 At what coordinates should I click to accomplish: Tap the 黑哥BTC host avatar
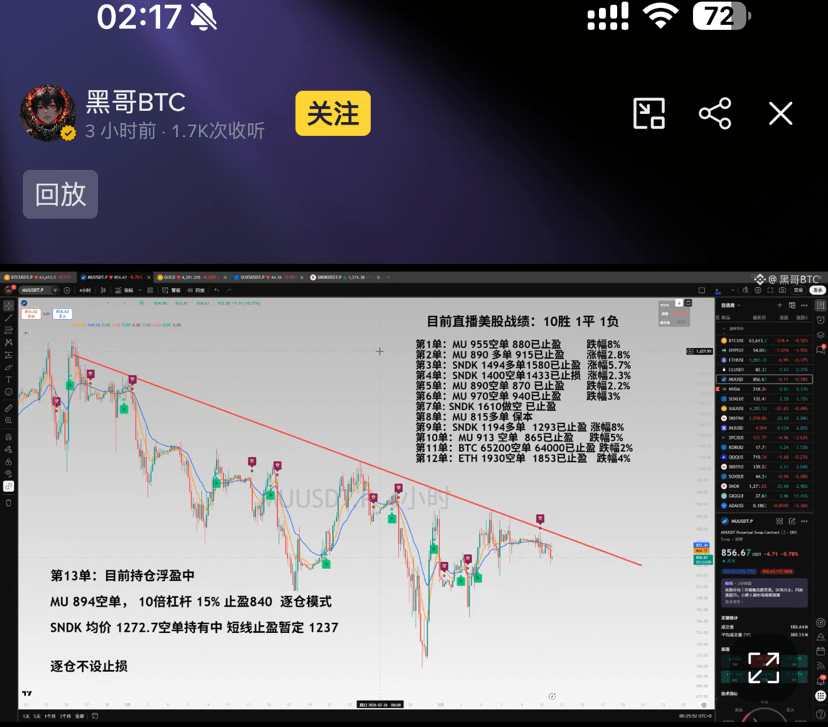[x=48, y=113]
